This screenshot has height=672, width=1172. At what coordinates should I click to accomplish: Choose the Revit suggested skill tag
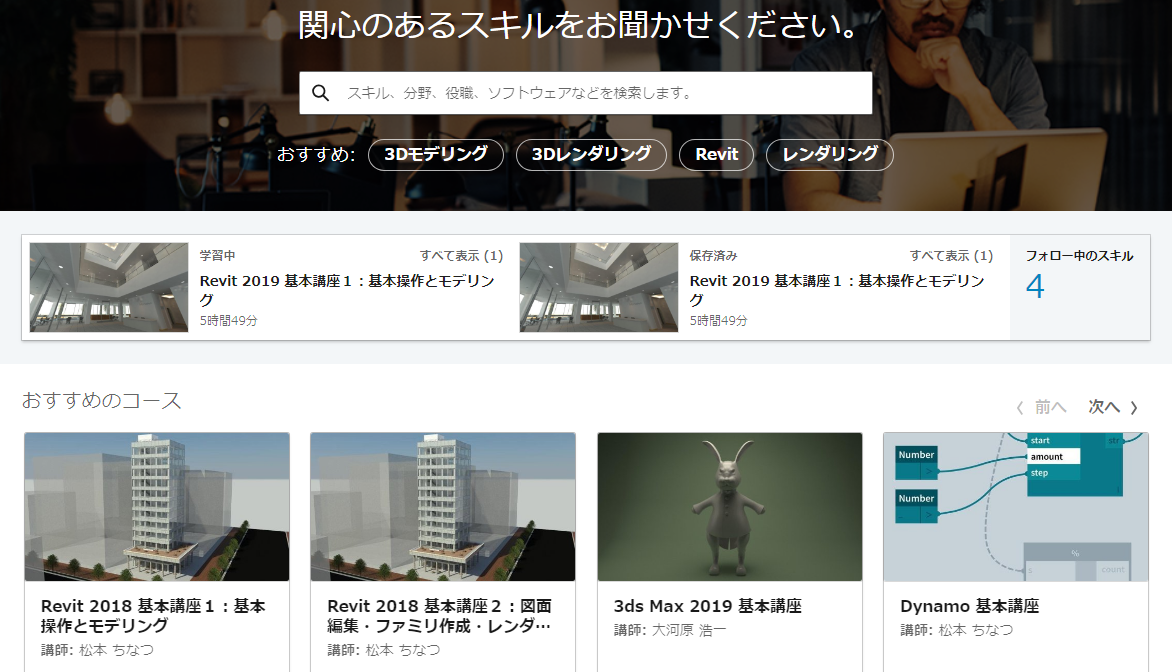(x=716, y=155)
